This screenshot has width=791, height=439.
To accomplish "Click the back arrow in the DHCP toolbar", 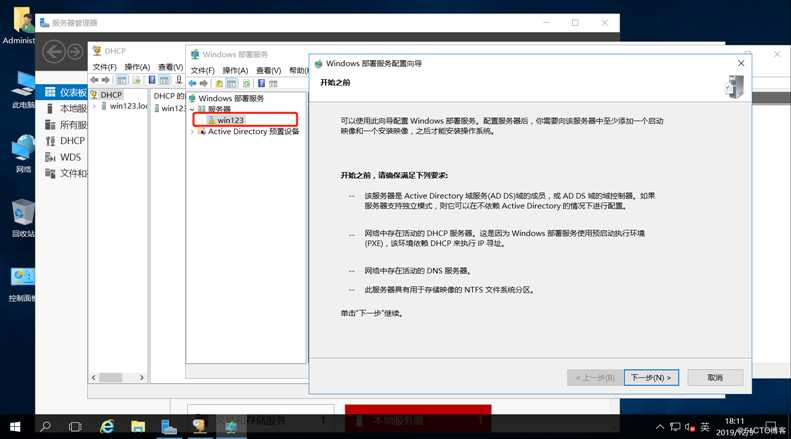I will tap(94, 80).
